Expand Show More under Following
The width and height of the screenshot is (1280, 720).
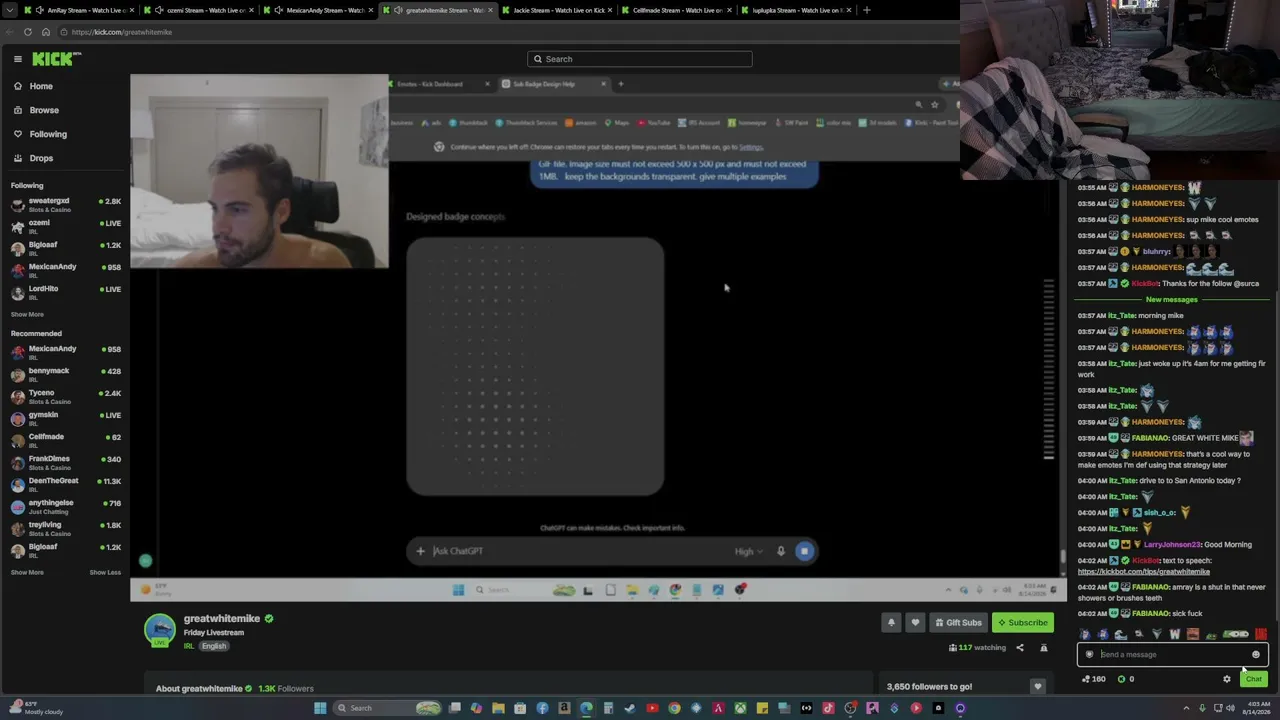tap(27, 315)
